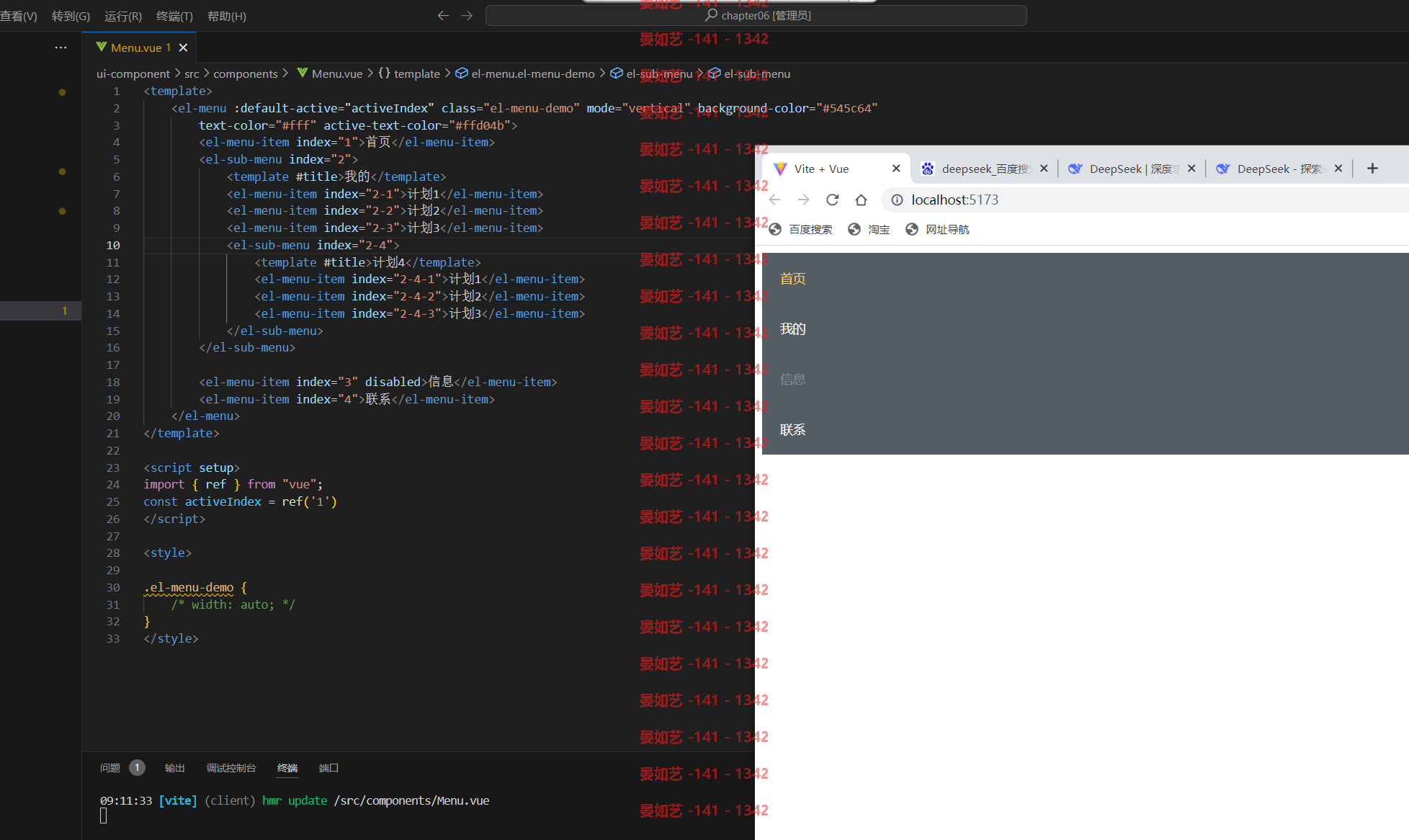Expand the 我的 submenu in page
Image resolution: width=1409 pixels, height=840 pixels.
[x=1086, y=329]
